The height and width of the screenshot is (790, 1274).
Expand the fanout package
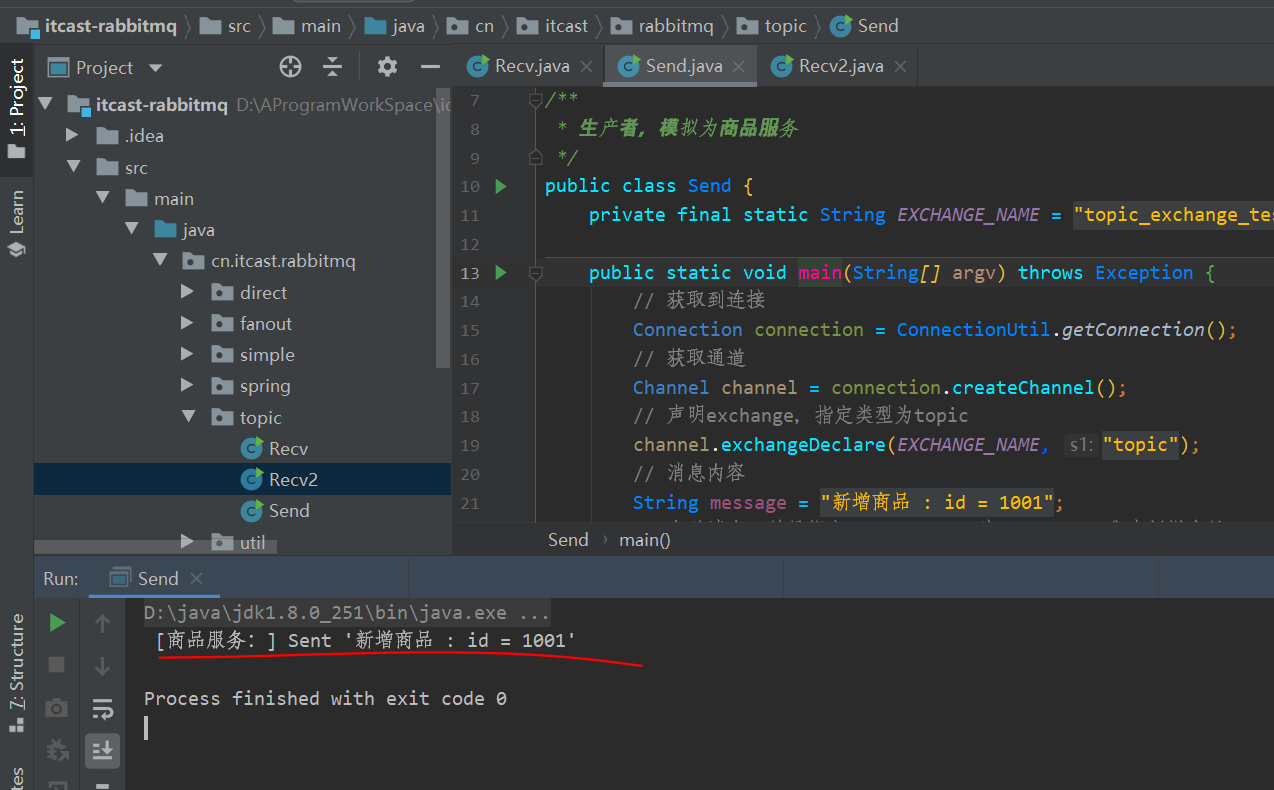(187, 323)
